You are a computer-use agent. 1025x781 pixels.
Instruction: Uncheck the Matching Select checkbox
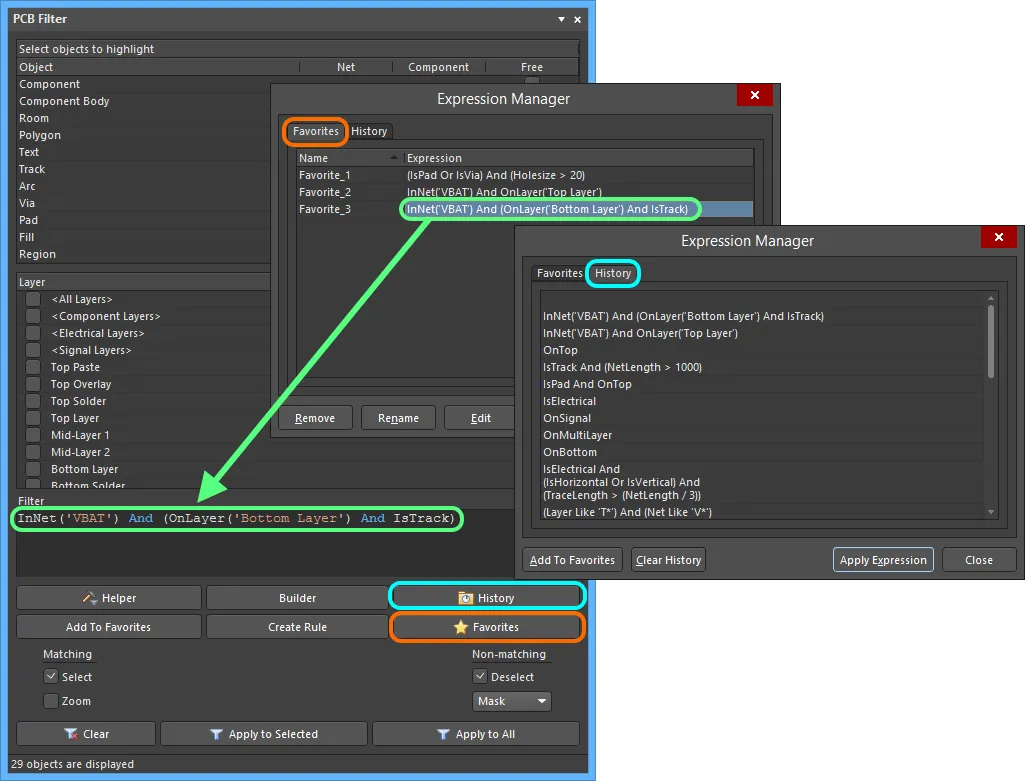pyautogui.click(x=51, y=676)
